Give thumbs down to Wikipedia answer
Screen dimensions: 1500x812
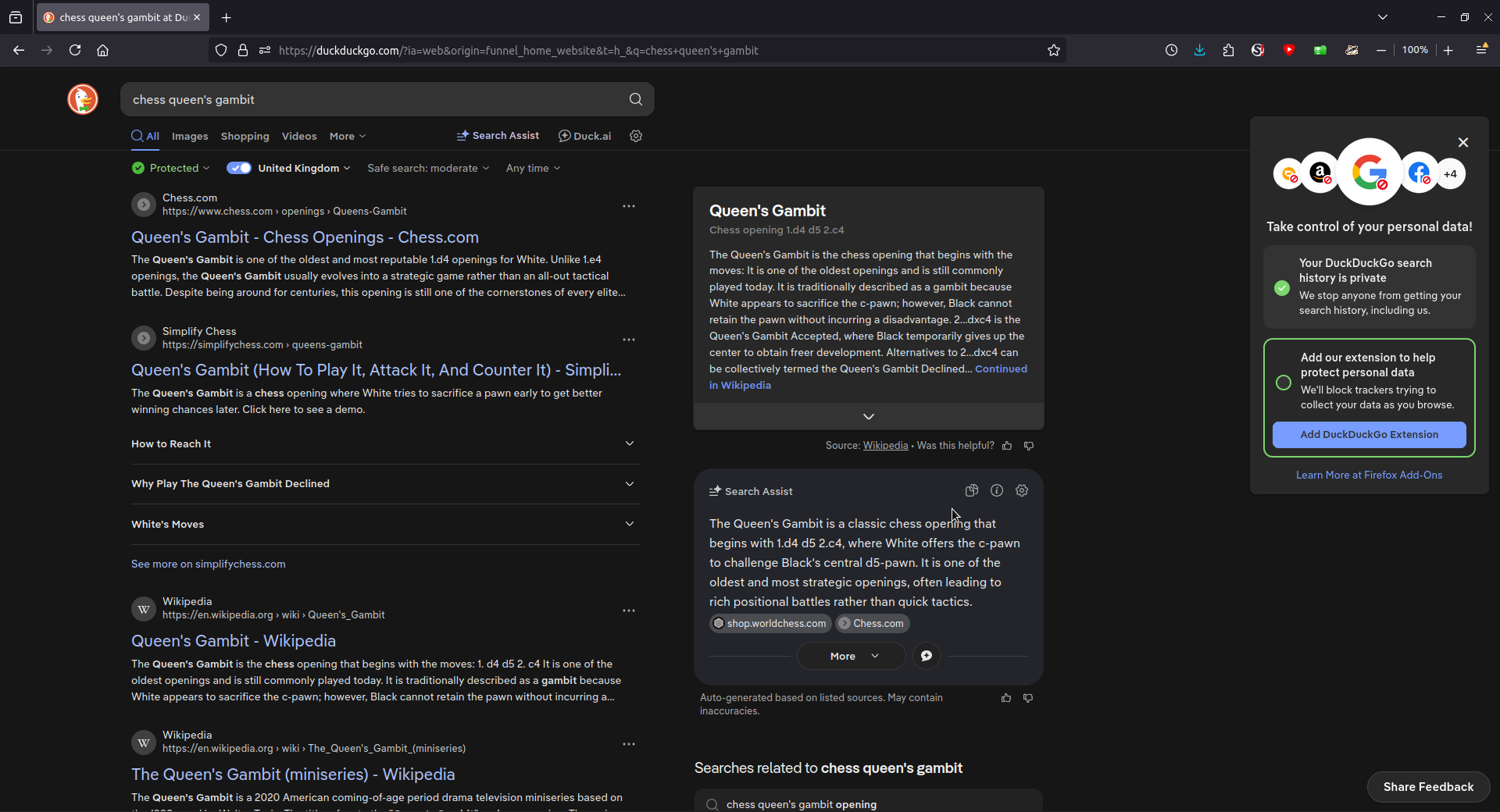click(1029, 446)
